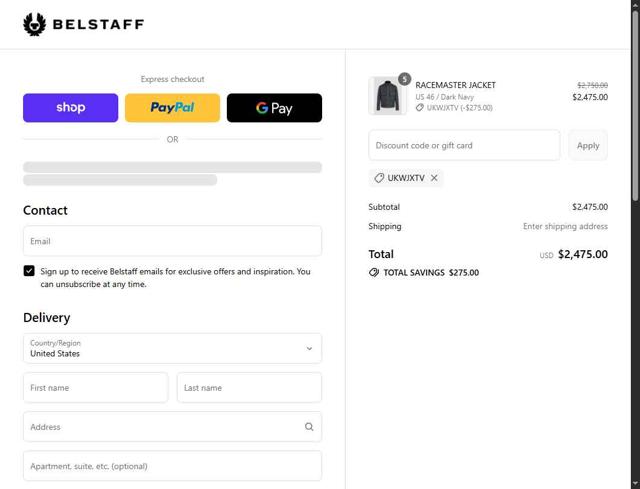Focus the Email input field
This screenshot has width=640, height=489.
click(x=172, y=241)
